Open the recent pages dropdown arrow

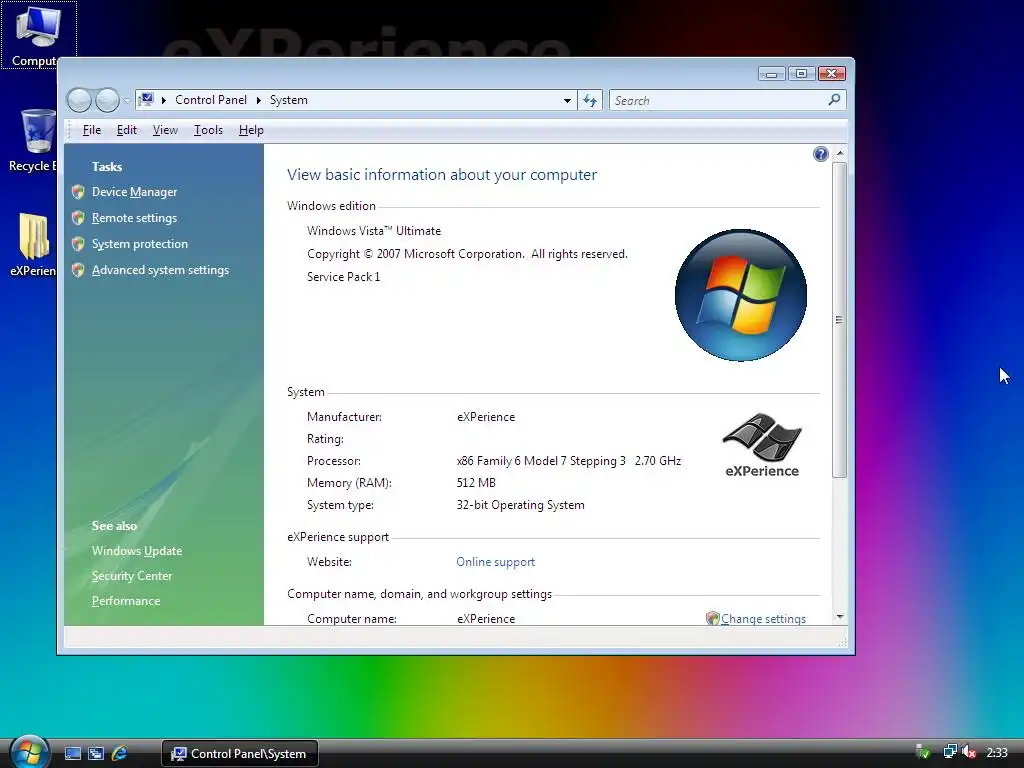(x=127, y=101)
